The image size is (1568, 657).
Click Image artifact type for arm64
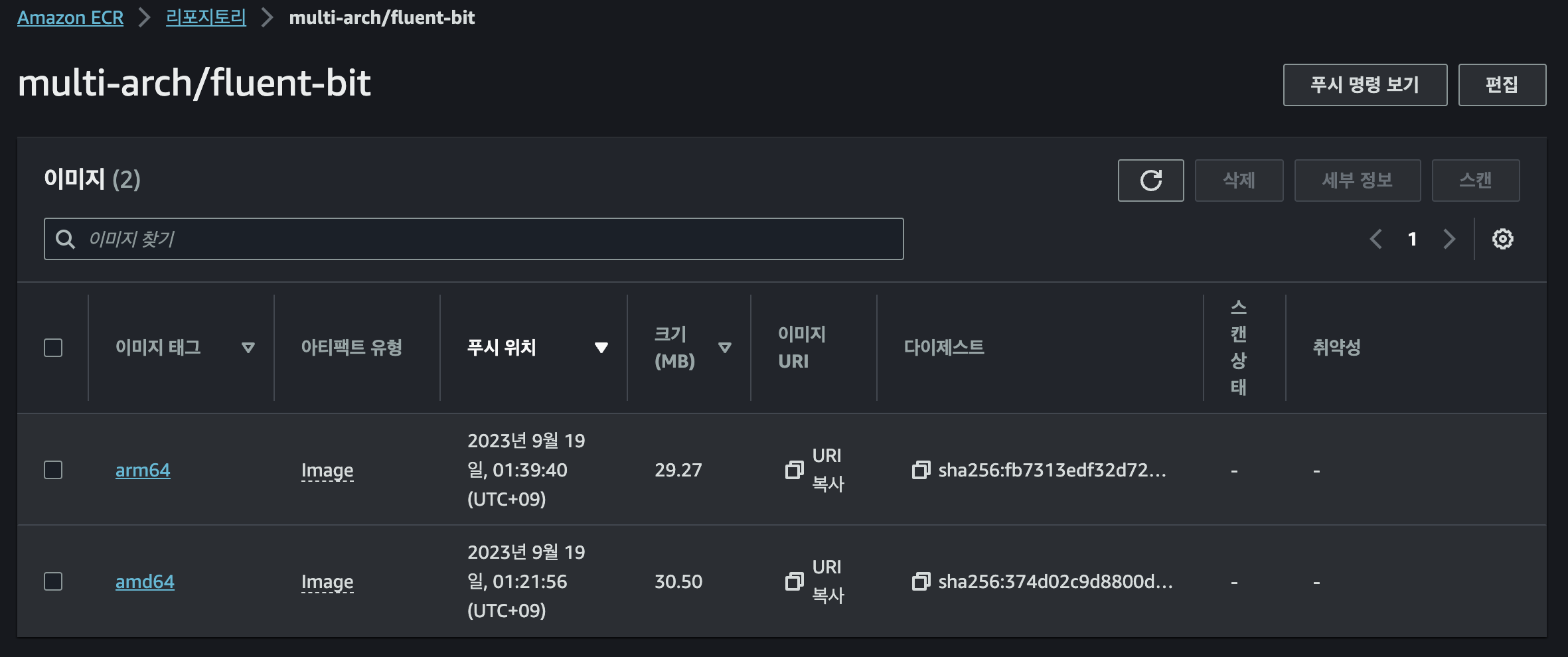click(327, 470)
